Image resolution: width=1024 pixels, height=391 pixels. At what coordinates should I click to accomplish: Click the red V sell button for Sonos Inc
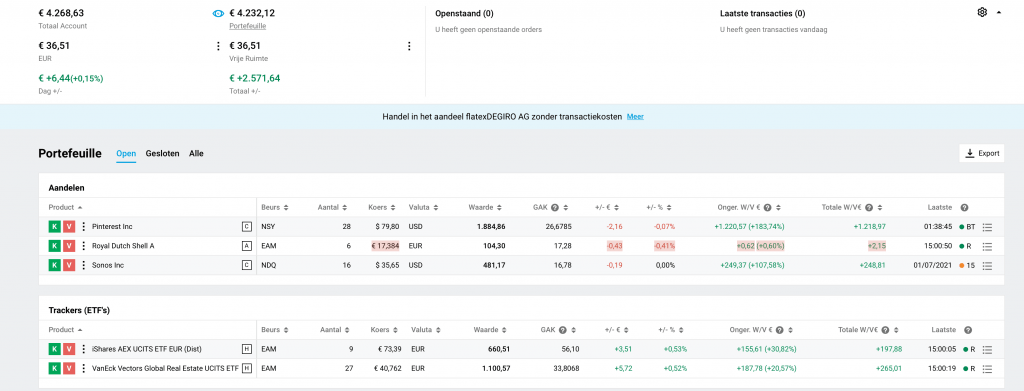[x=69, y=265]
